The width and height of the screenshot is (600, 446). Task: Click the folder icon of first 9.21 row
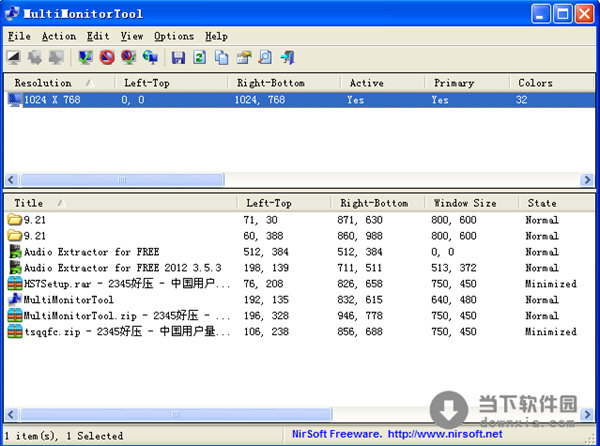[x=15, y=220]
